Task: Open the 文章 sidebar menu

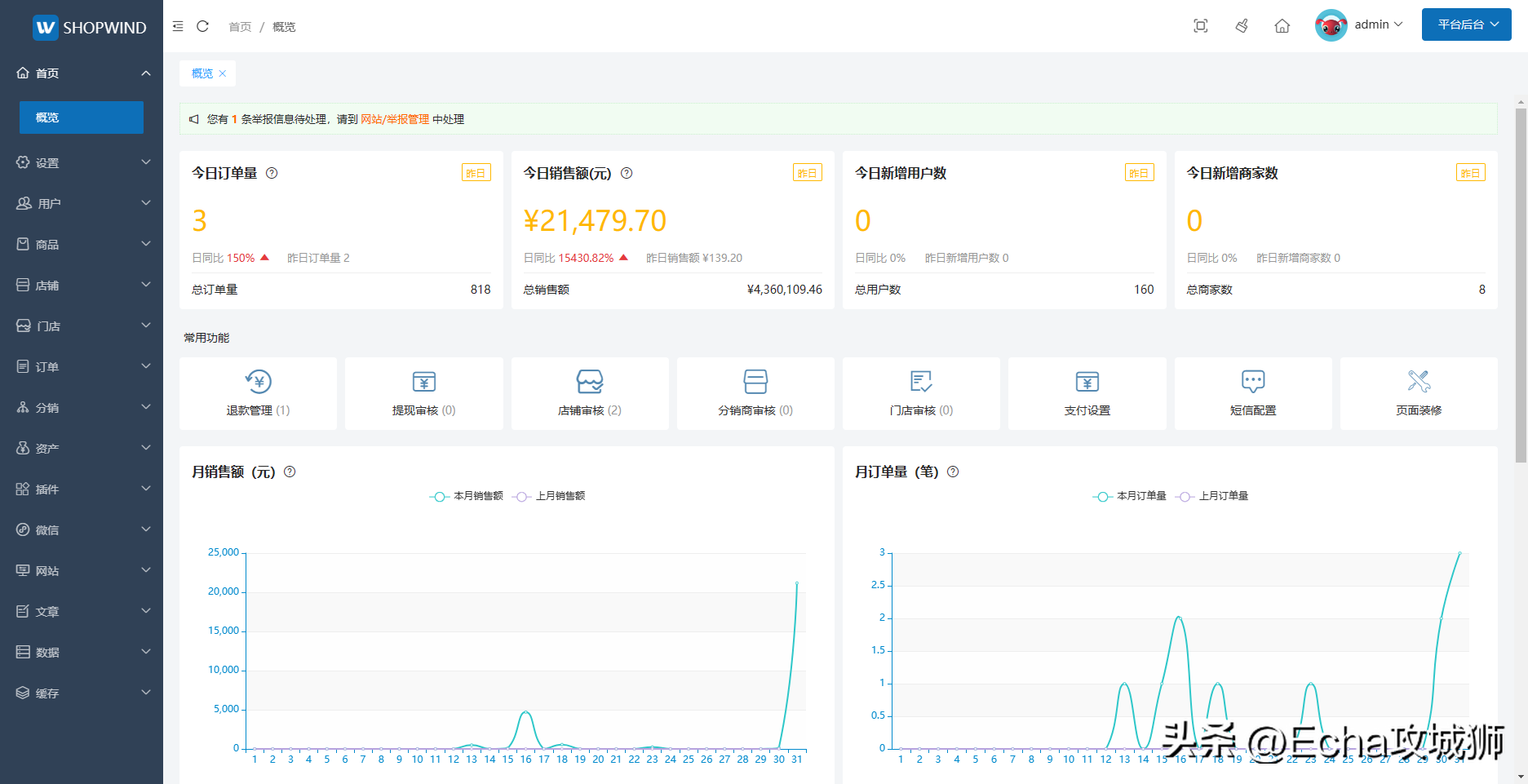Action: click(x=82, y=611)
